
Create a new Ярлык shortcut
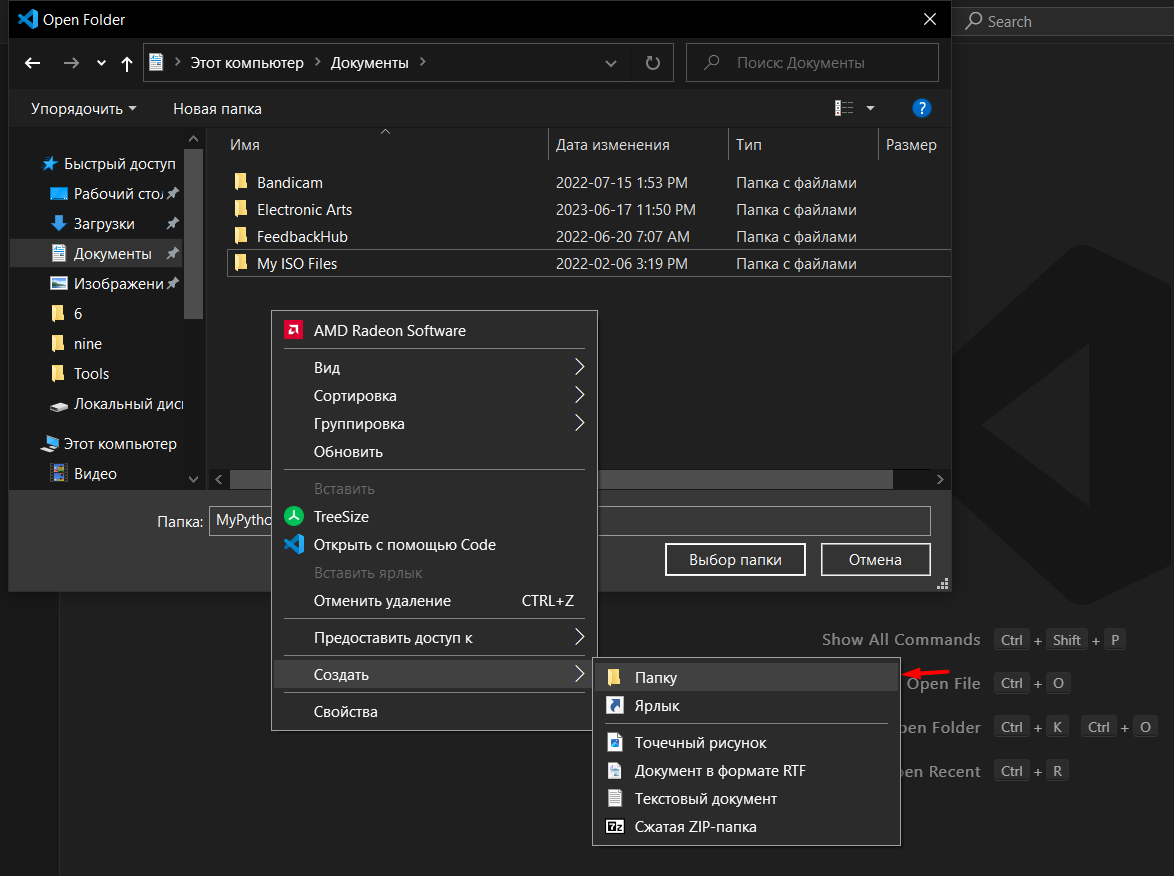pyautogui.click(x=657, y=706)
